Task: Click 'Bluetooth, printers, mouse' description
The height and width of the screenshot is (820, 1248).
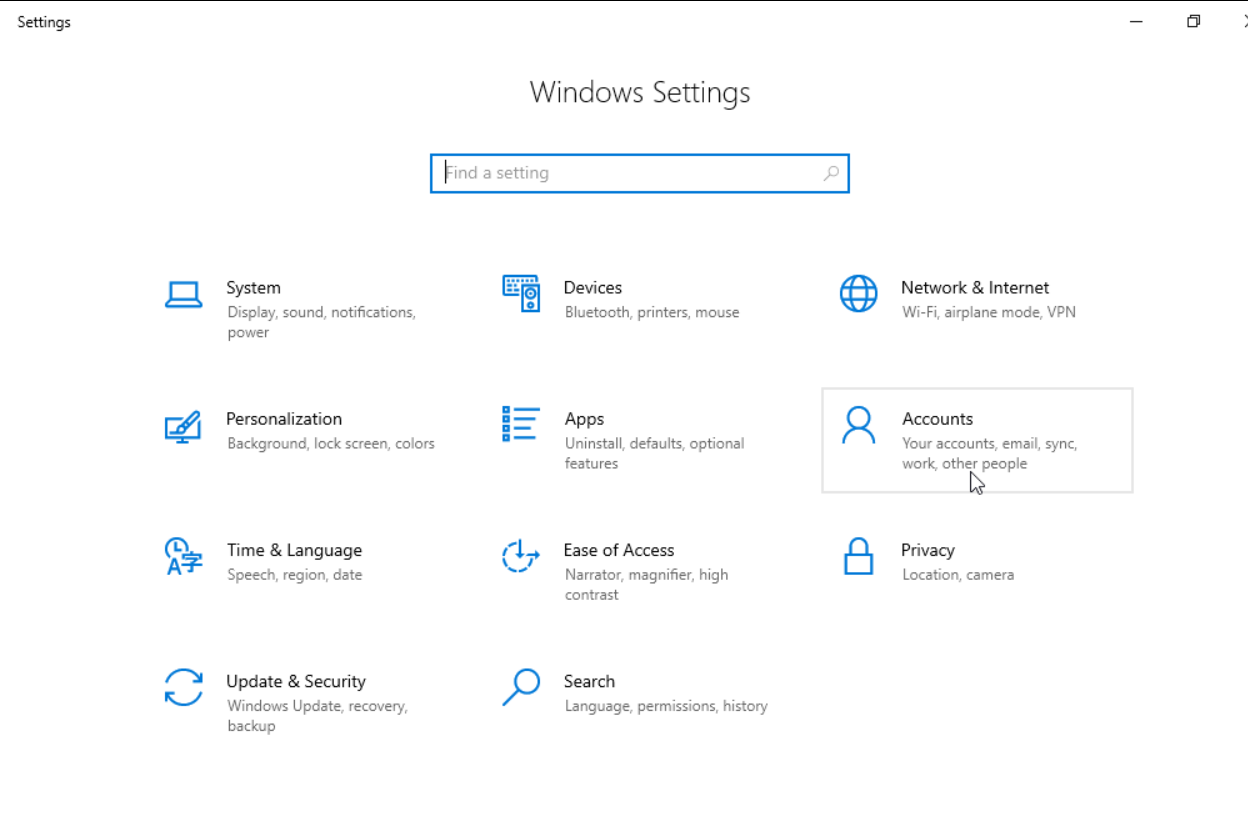Action: click(652, 312)
